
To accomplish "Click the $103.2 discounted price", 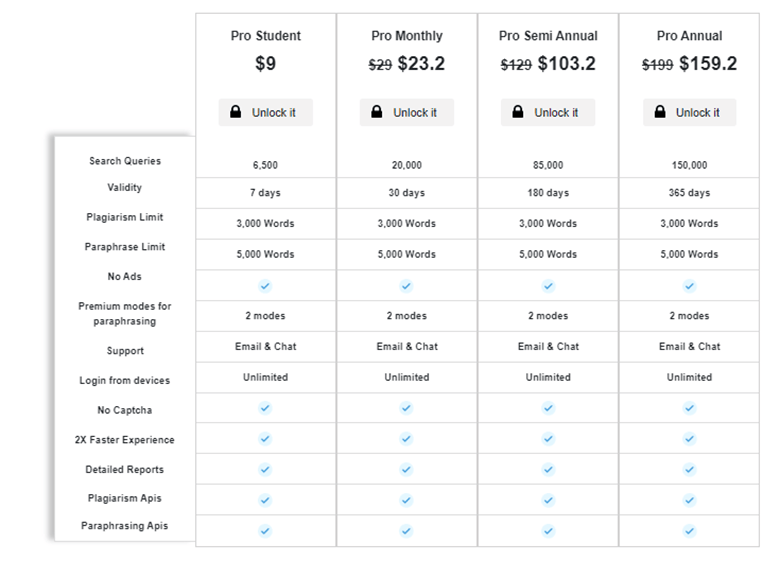I will point(567,64).
